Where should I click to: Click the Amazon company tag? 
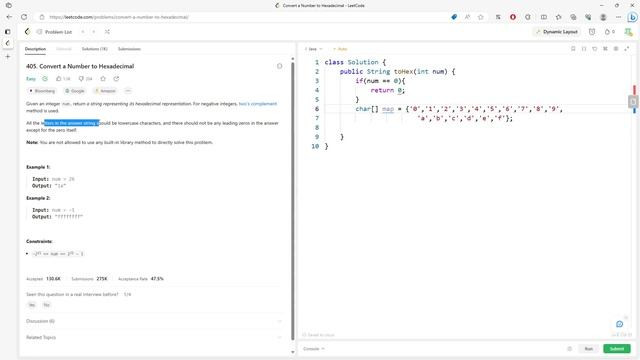coord(105,91)
